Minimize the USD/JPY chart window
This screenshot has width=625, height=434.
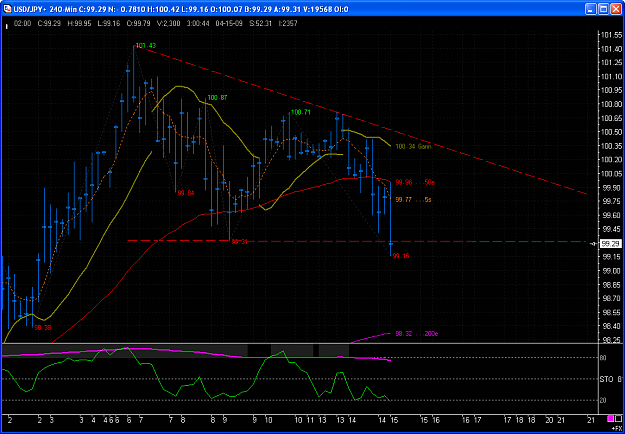[592, 8]
